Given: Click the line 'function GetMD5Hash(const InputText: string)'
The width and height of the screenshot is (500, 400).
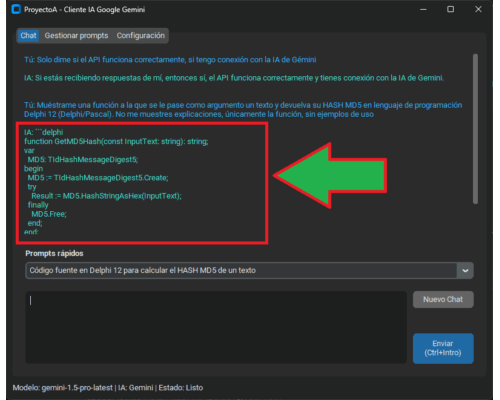Looking at the screenshot, I should point(116,142).
